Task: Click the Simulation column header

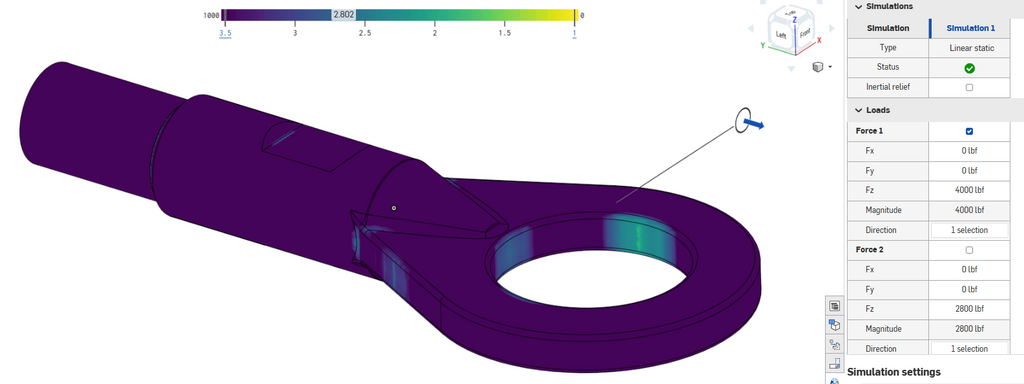Action: pyautogui.click(x=888, y=28)
